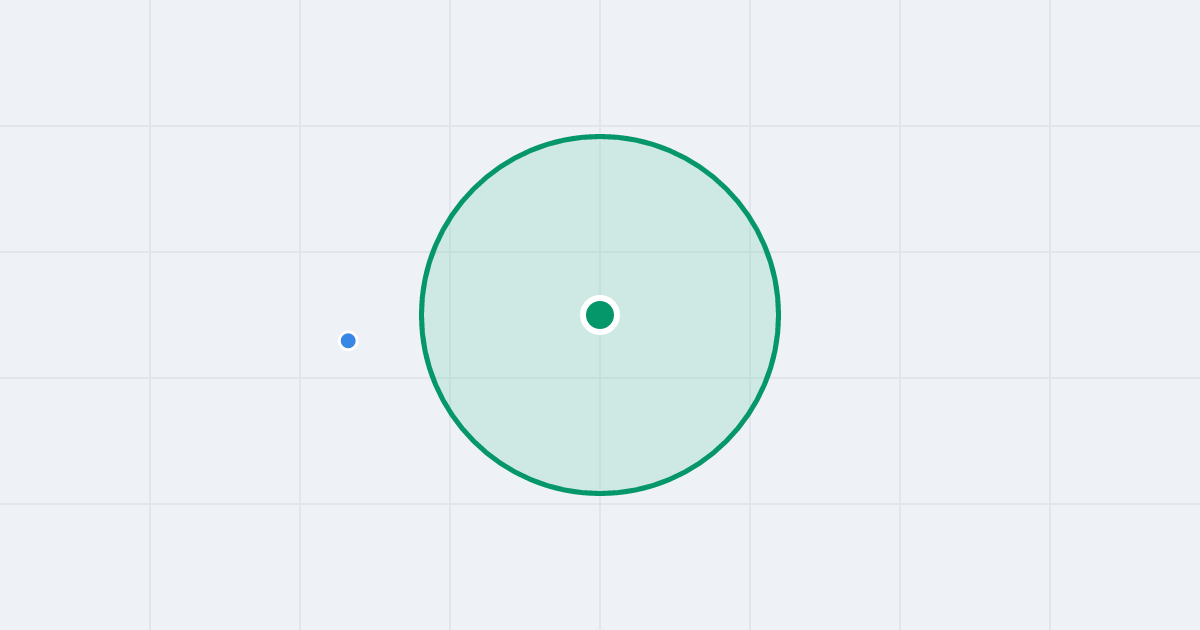This screenshot has height=630, width=1200.
Task: Click circle fill midway between center dot and left edge
Action: (511, 315)
